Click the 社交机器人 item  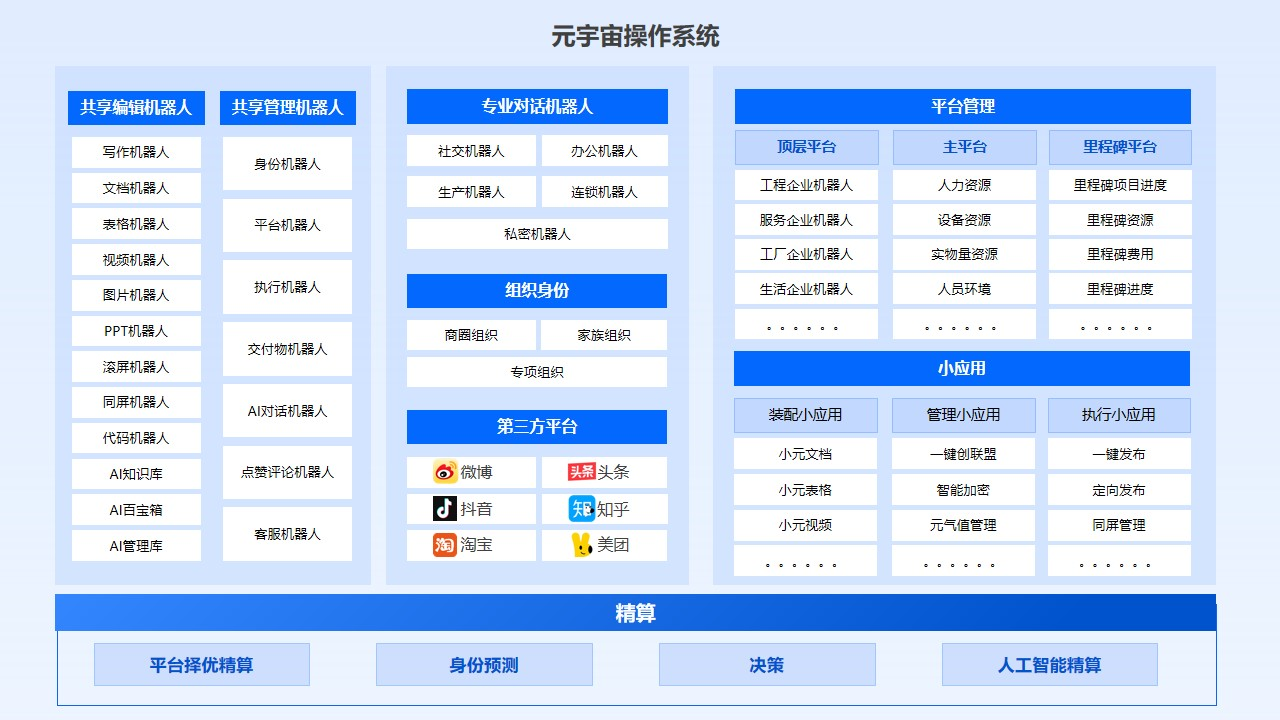click(471, 151)
